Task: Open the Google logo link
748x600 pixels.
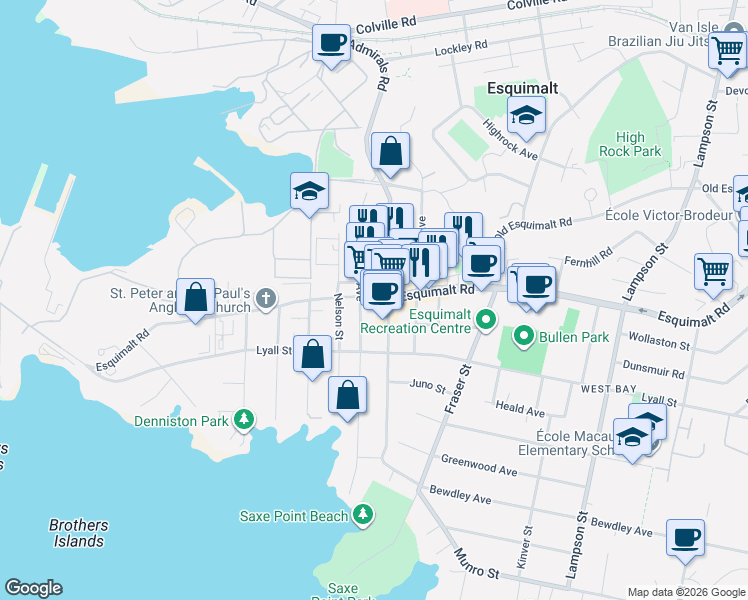Action: (33, 588)
